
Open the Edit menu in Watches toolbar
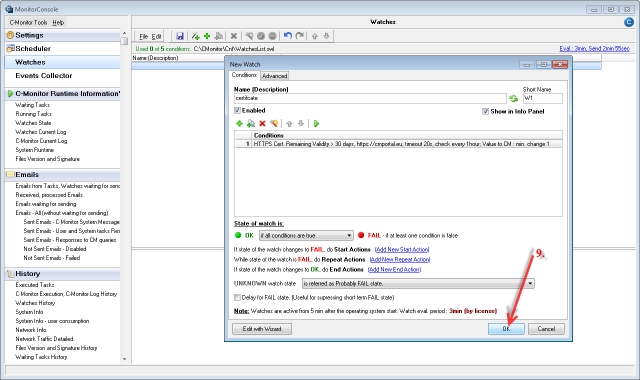[x=156, y=36]
